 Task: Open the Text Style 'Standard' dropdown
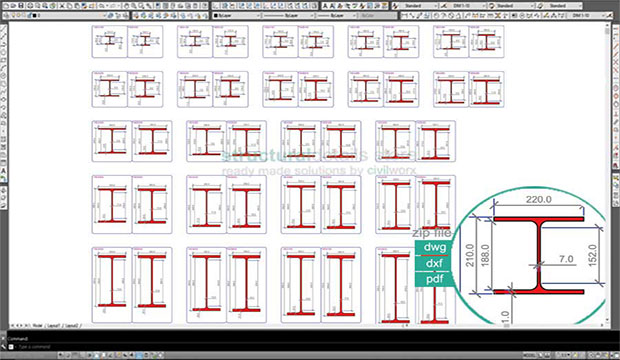click(419, 6)
